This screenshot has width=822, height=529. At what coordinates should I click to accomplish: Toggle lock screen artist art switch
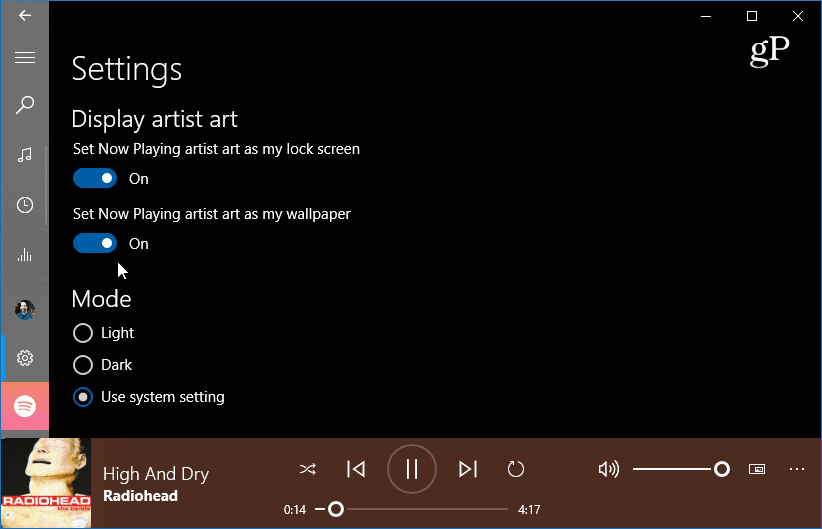95,178
